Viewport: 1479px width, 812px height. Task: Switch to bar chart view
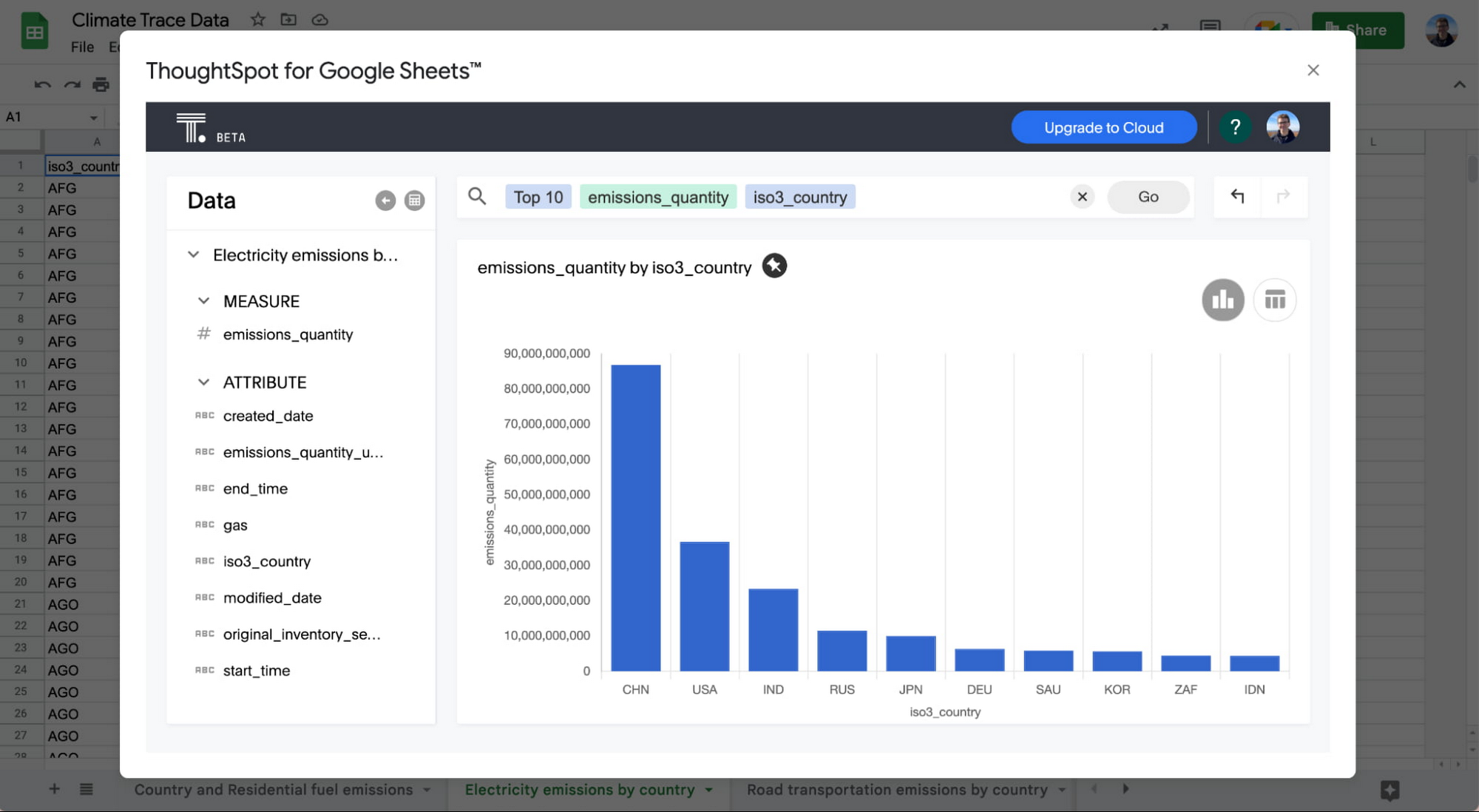(x=1223, y=300)
